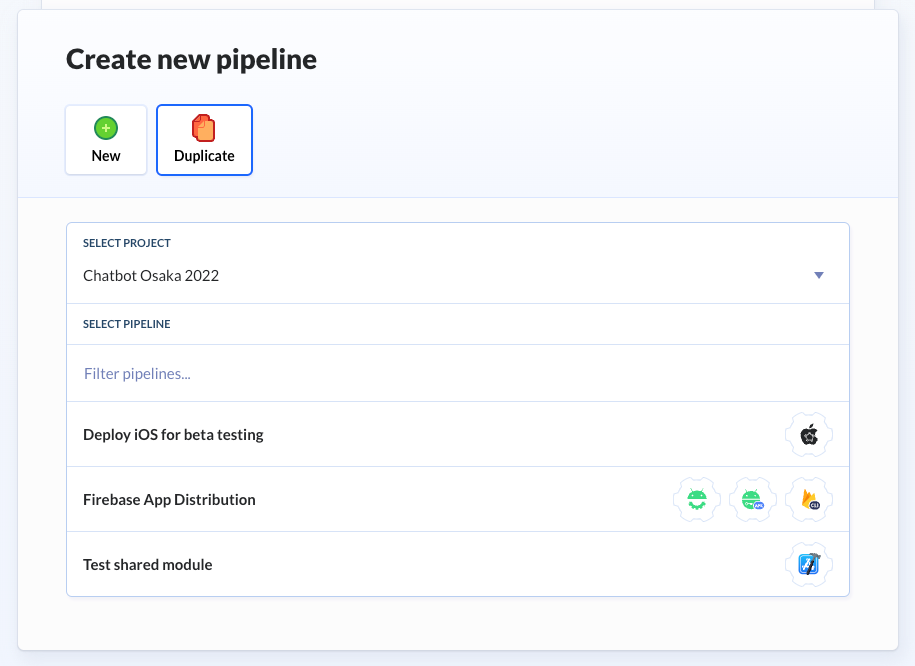The width and height of the screenshot is (915, 666).
Task: Pick the Test shared module pipeline
Action: (x=148, y=565)
